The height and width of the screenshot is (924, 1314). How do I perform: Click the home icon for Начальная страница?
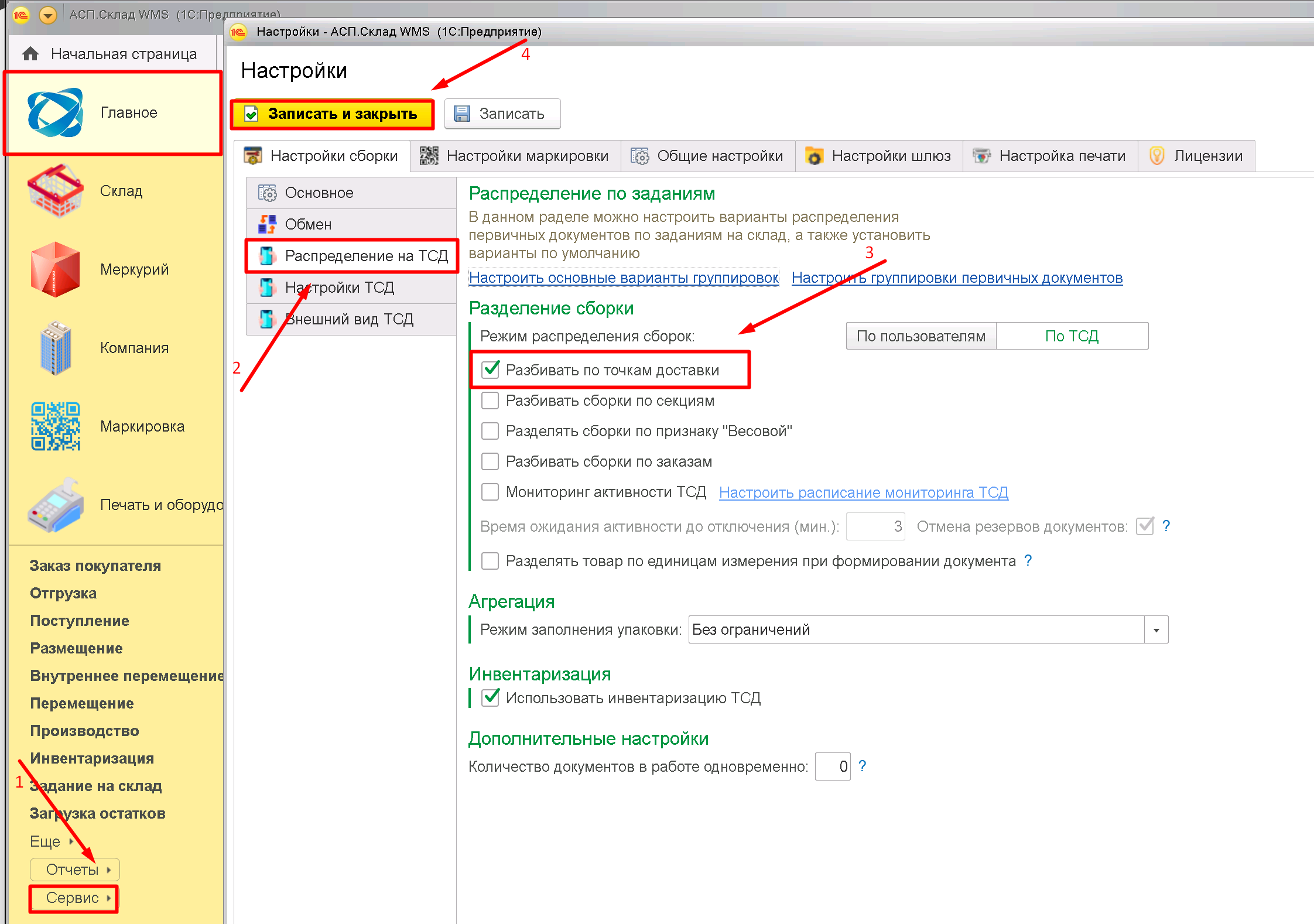(x=30, y=54)
